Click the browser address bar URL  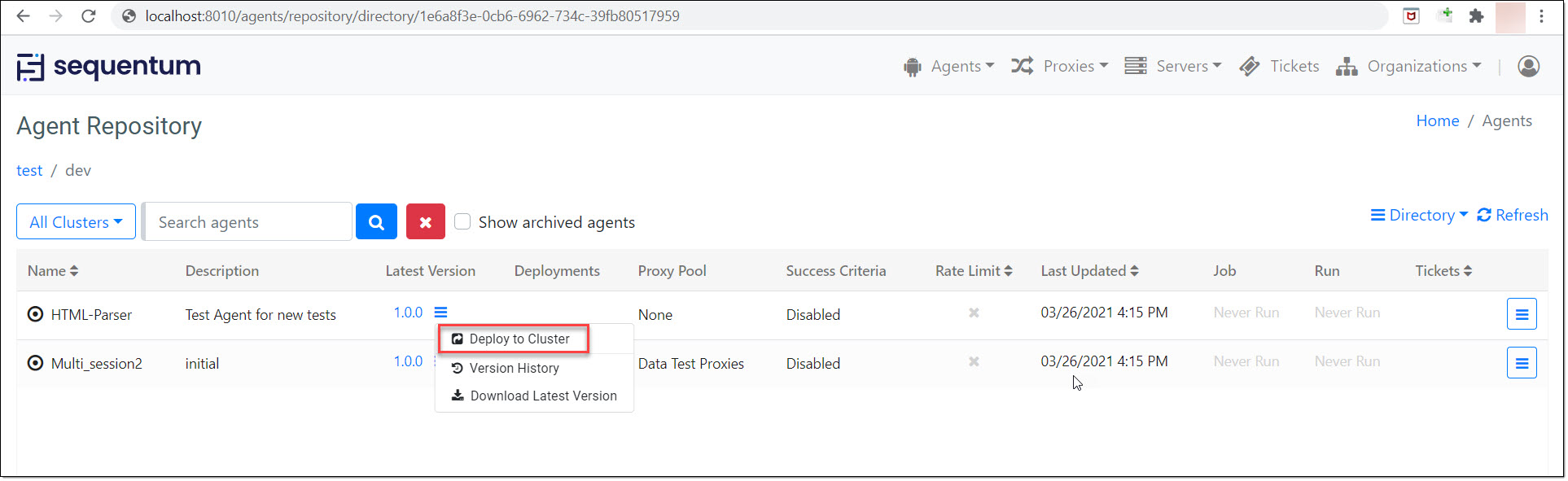pyautogui.click(x=412, y=15)
